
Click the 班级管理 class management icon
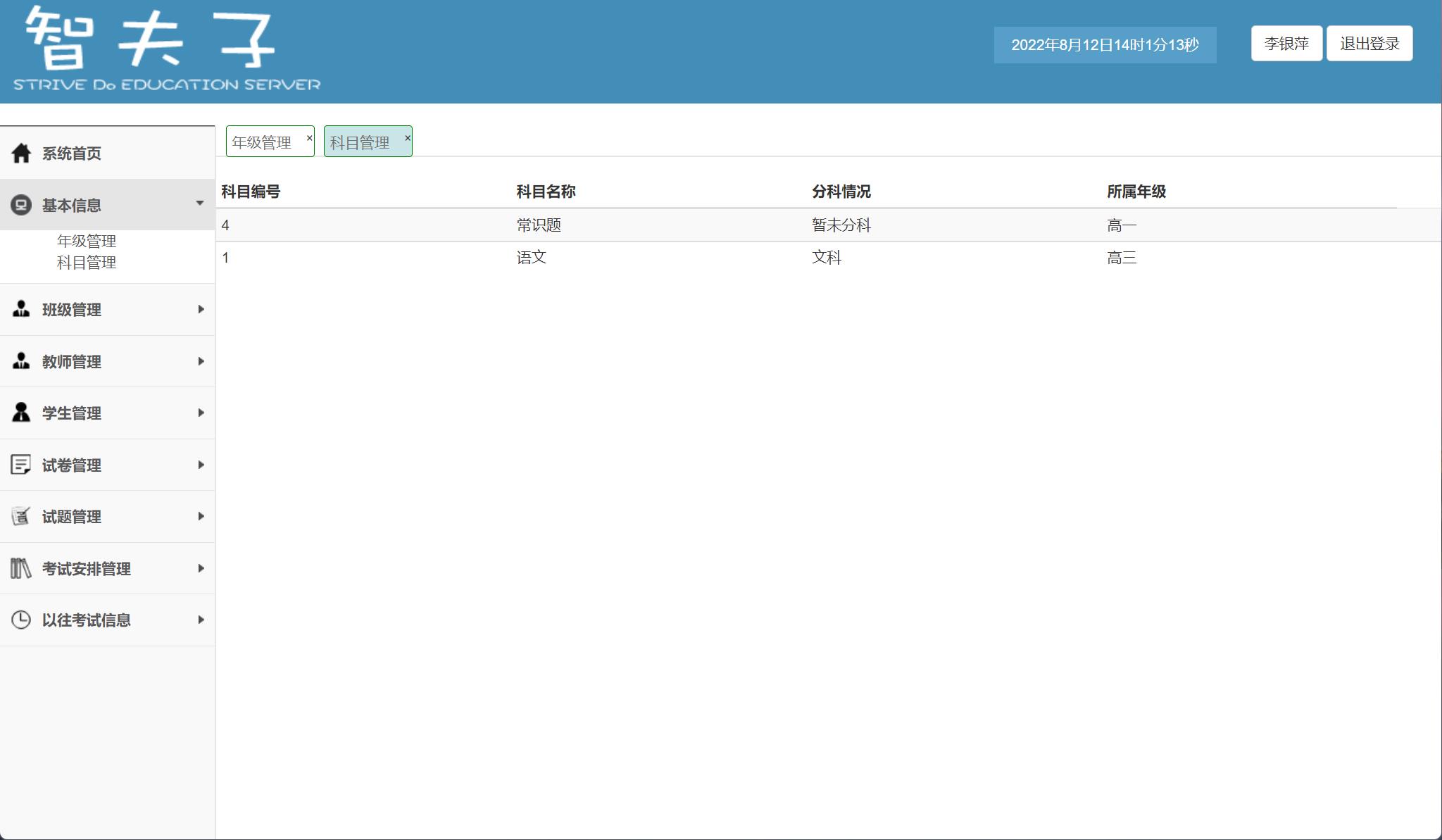[20, 308]
